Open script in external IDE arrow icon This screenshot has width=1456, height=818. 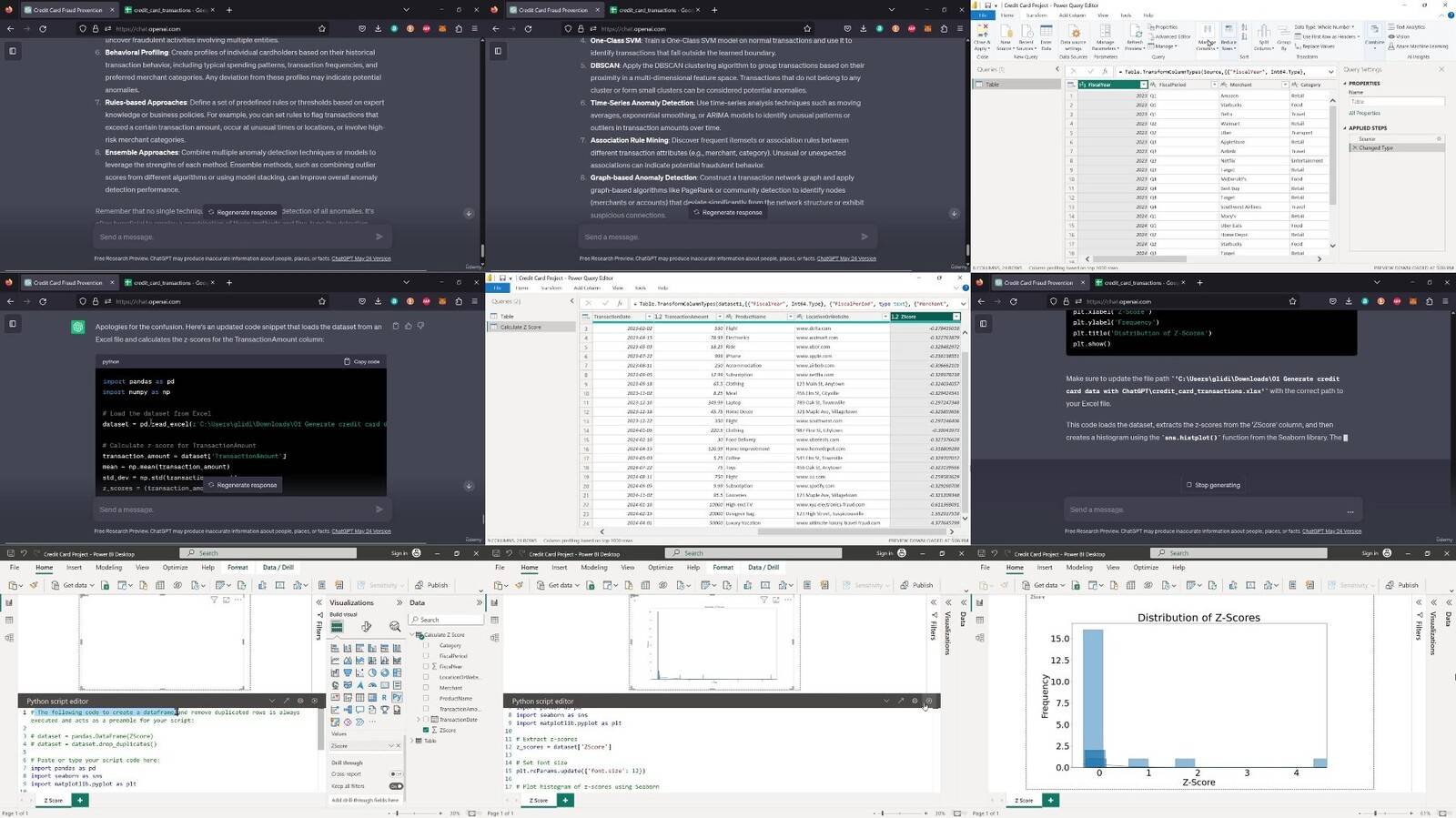(x=287, y=701)
